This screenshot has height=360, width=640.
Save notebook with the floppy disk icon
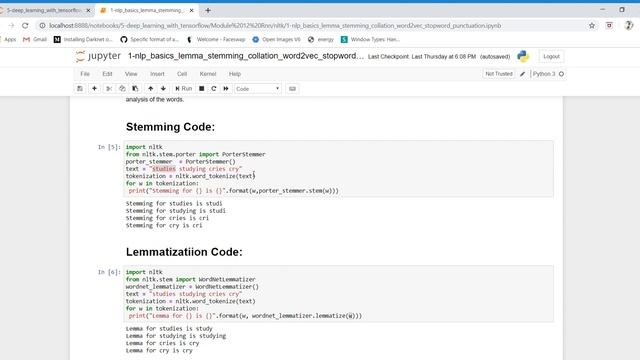[80, 89]
